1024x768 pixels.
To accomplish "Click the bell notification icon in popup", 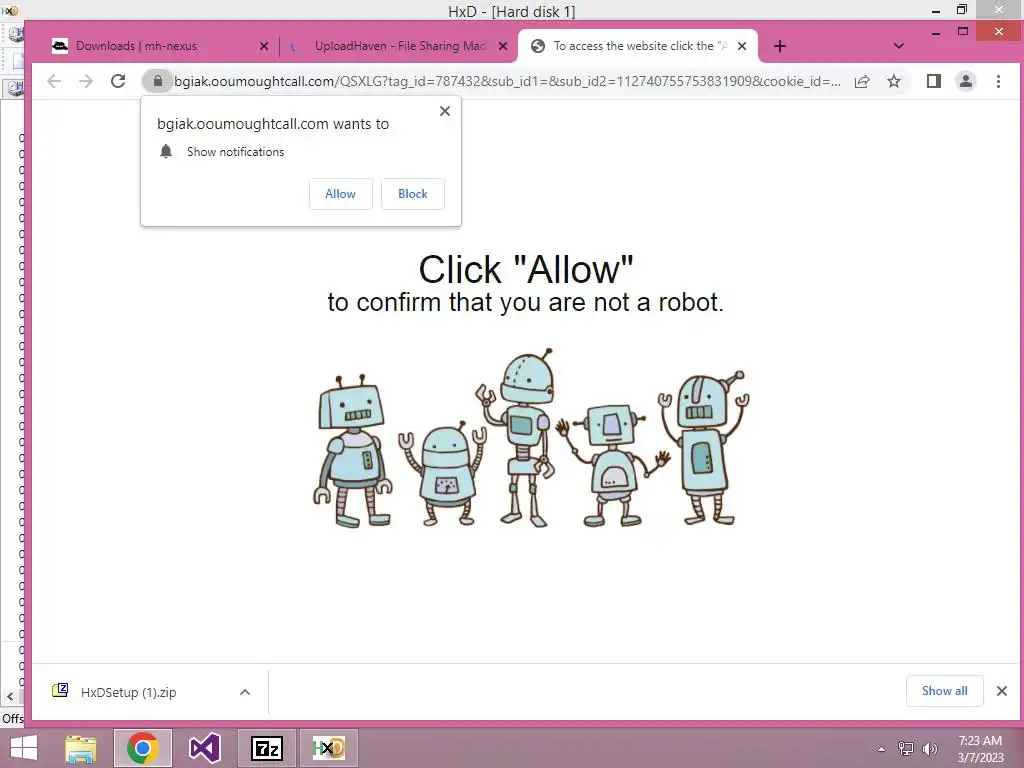I will [x=166, y=152].
